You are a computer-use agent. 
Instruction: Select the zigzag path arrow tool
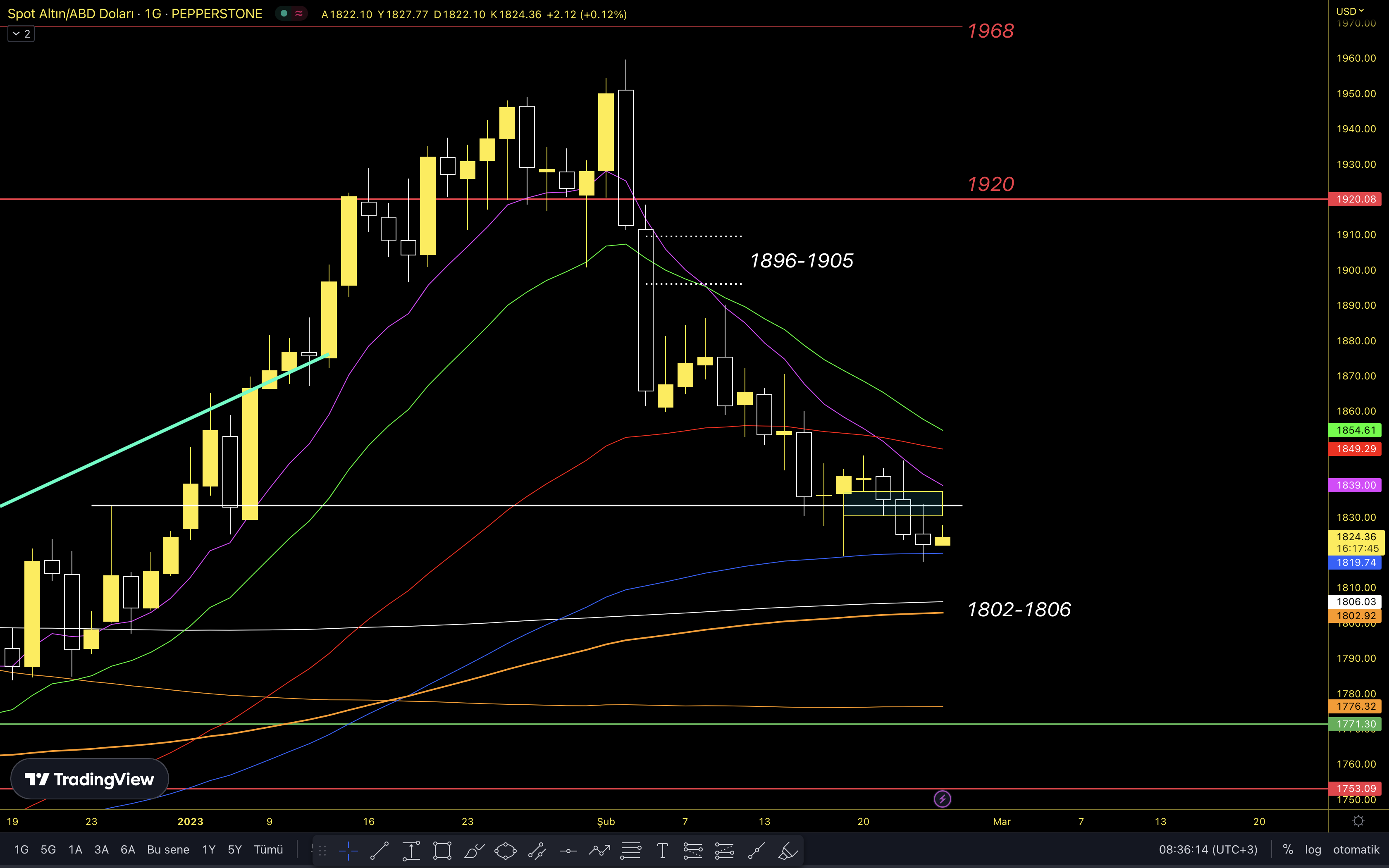(x=599, y=850)
